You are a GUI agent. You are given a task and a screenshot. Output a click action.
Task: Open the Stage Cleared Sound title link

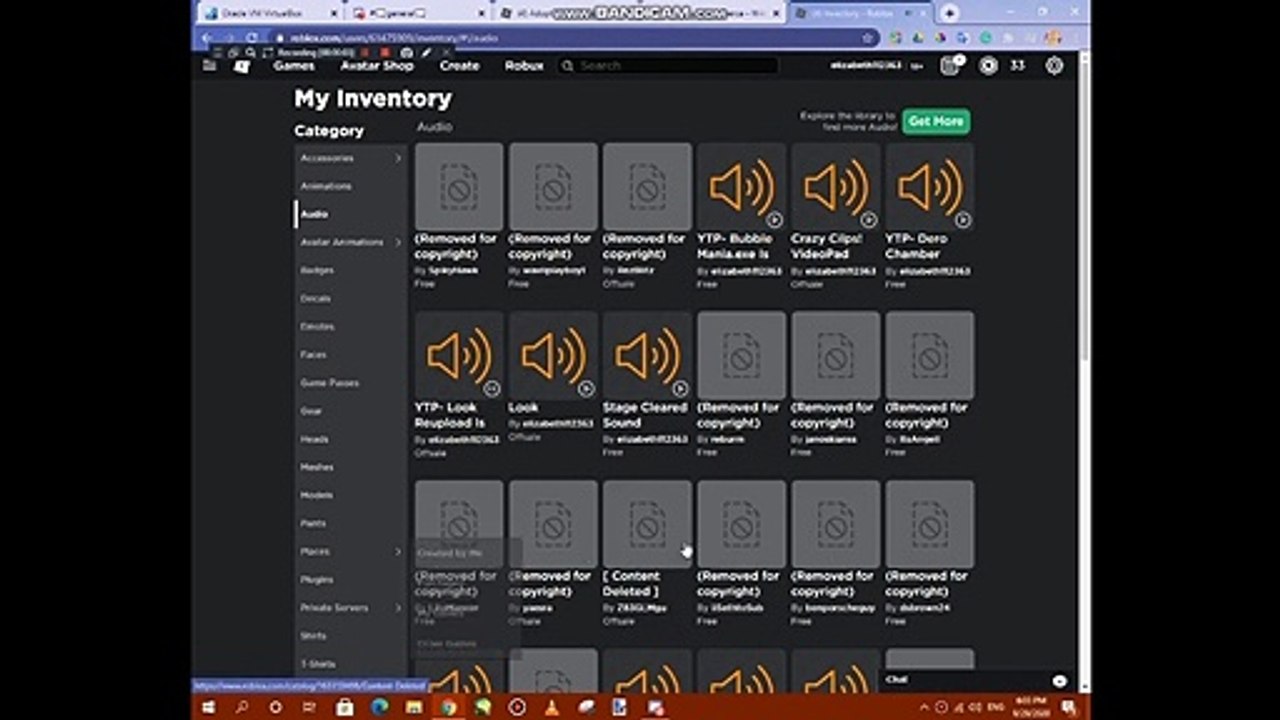tap(645, 415)
